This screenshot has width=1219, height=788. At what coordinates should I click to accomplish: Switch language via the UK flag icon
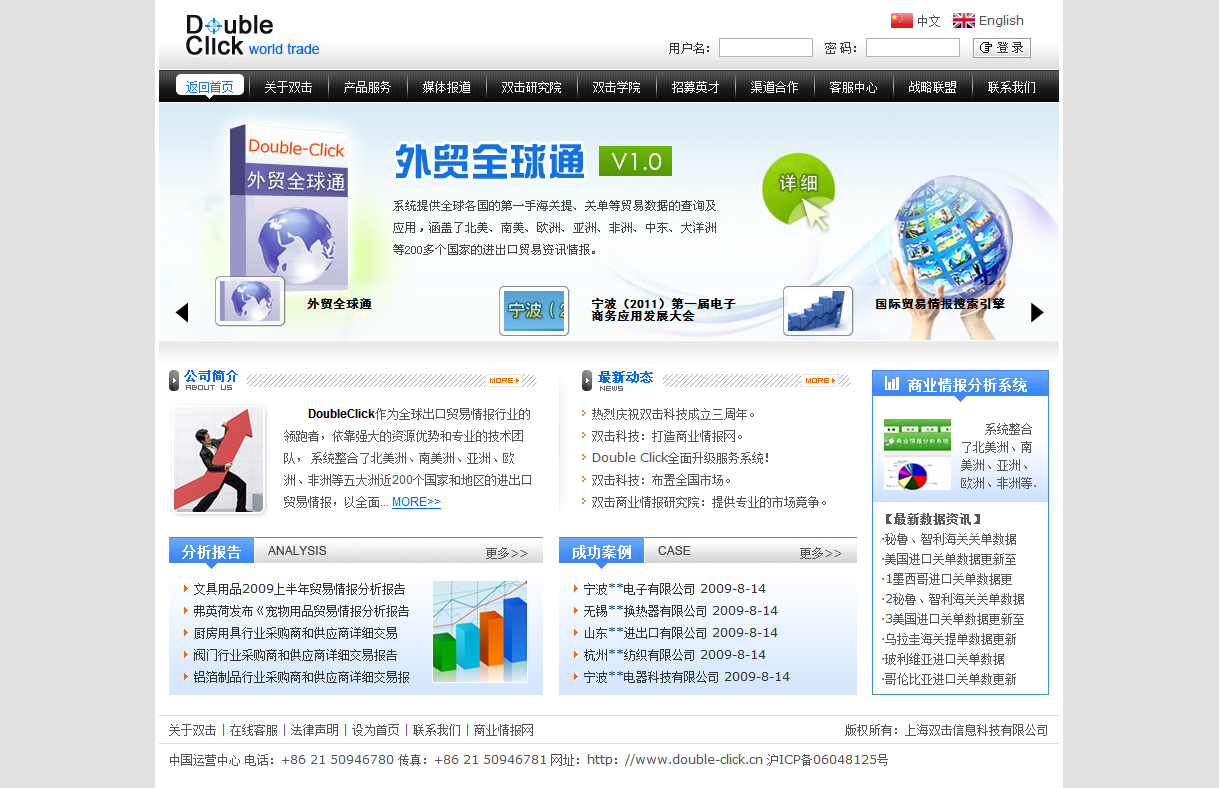964,20
